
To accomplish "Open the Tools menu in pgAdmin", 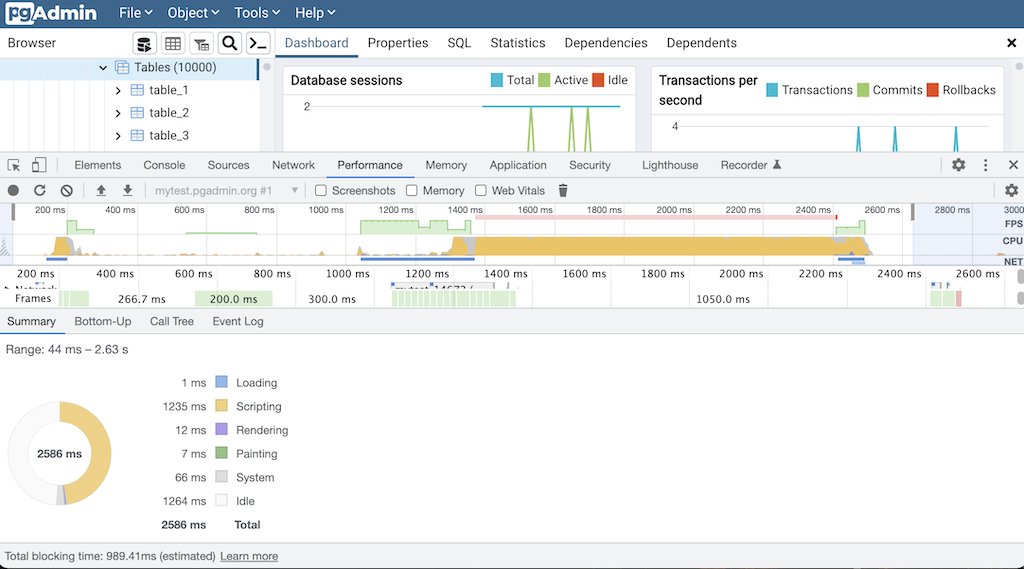I will click(257, 13).
